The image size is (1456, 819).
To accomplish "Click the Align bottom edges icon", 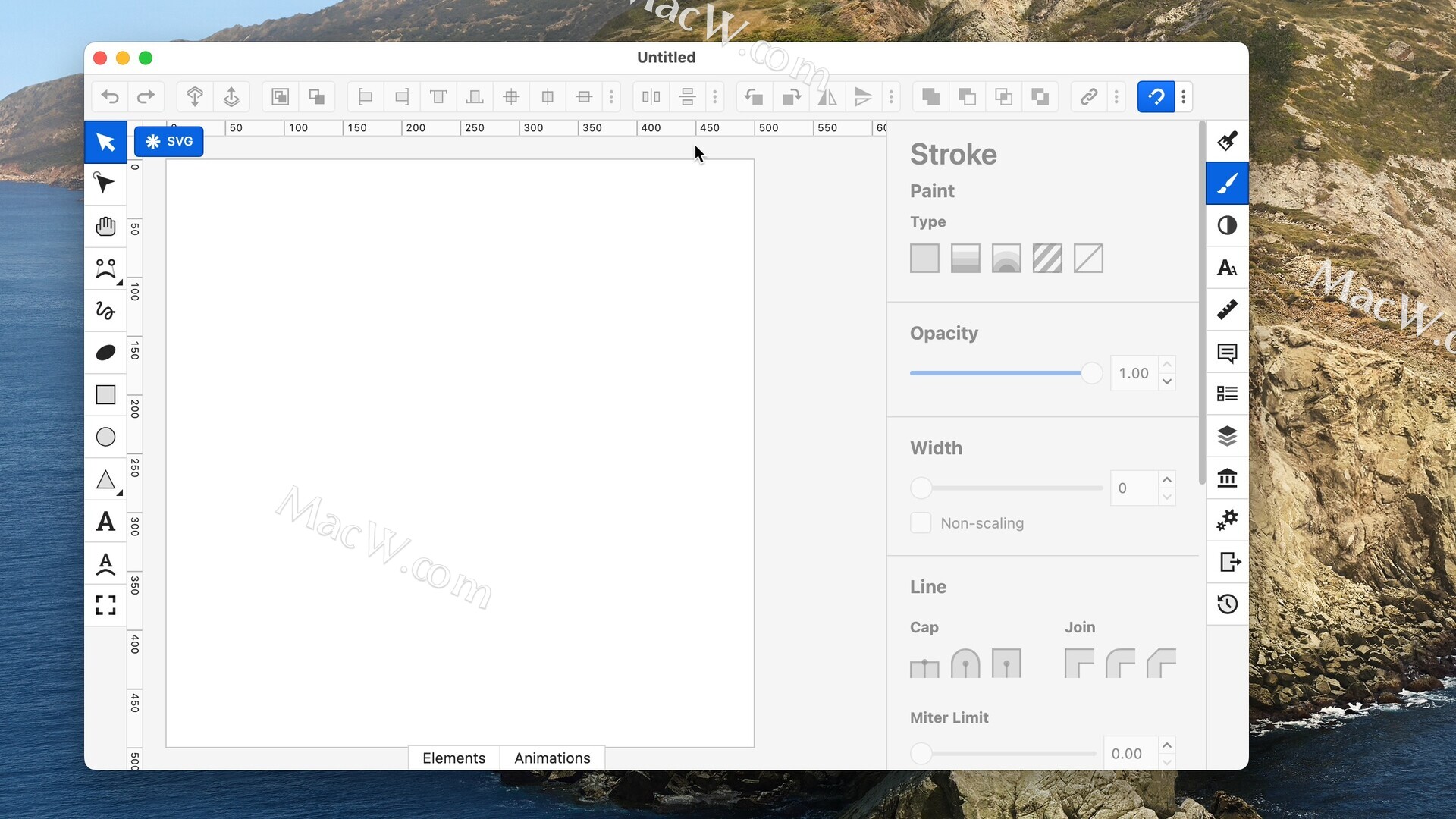I will point(475,96).
